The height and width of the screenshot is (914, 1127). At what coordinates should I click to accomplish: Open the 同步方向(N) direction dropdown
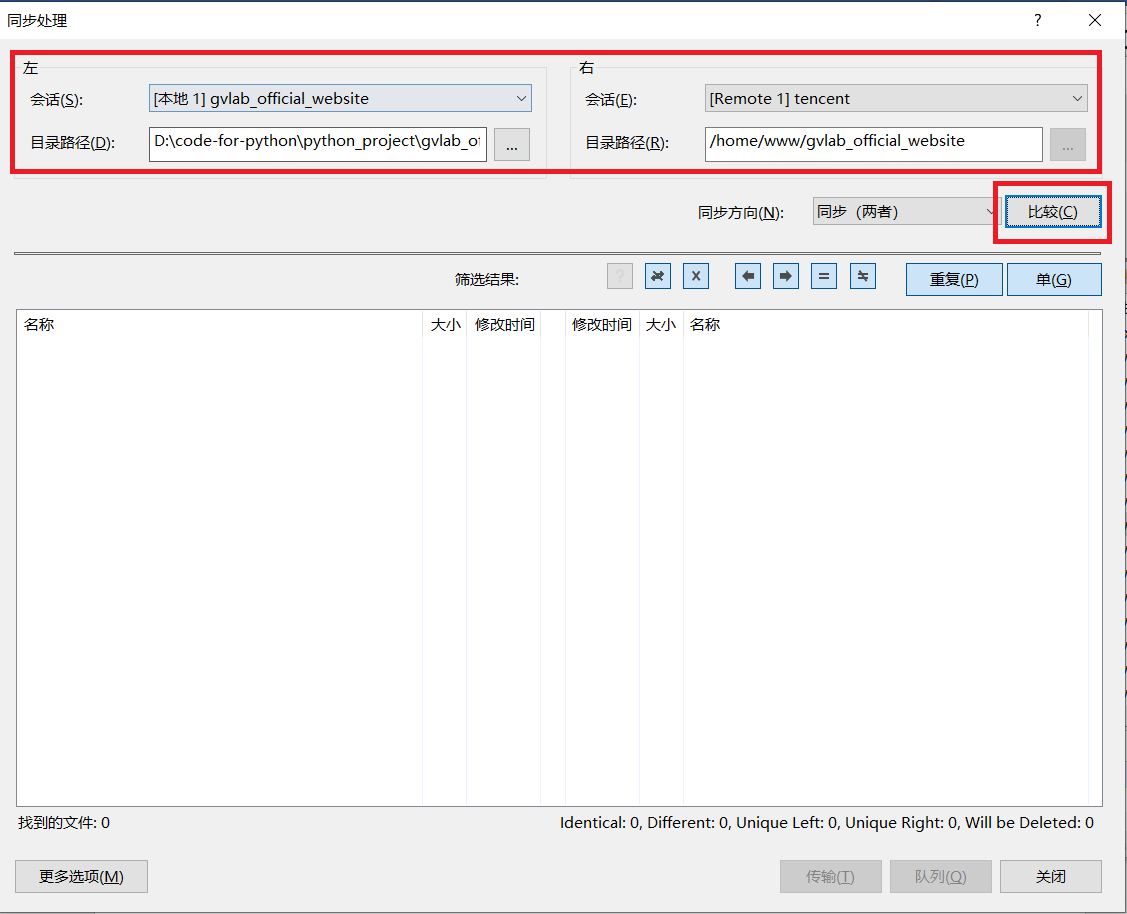[906, 211]
